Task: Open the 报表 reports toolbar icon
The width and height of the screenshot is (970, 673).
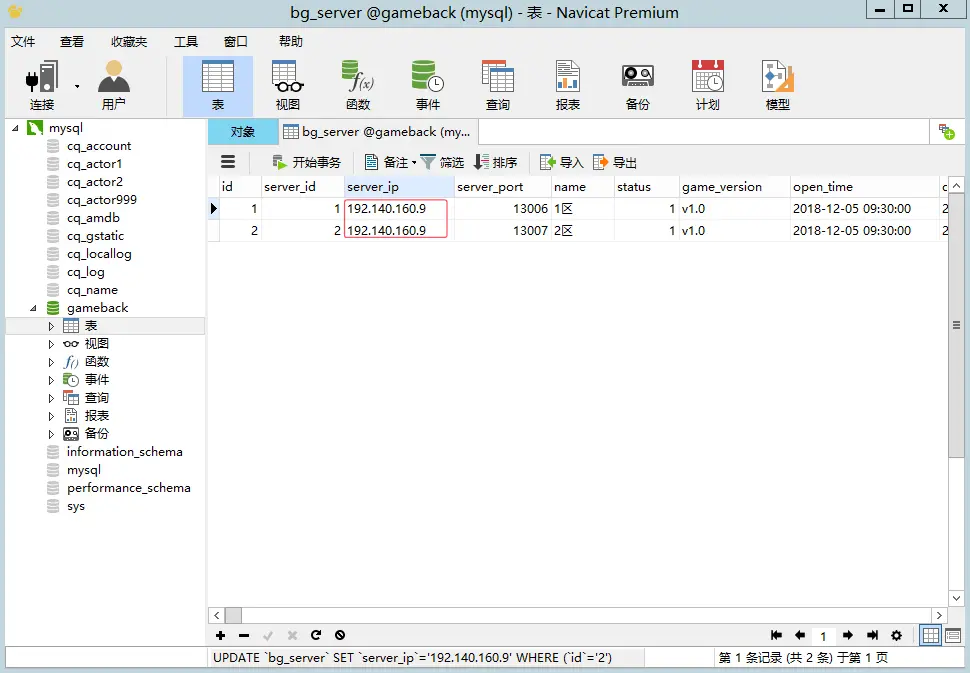Action: click(567, 85)
